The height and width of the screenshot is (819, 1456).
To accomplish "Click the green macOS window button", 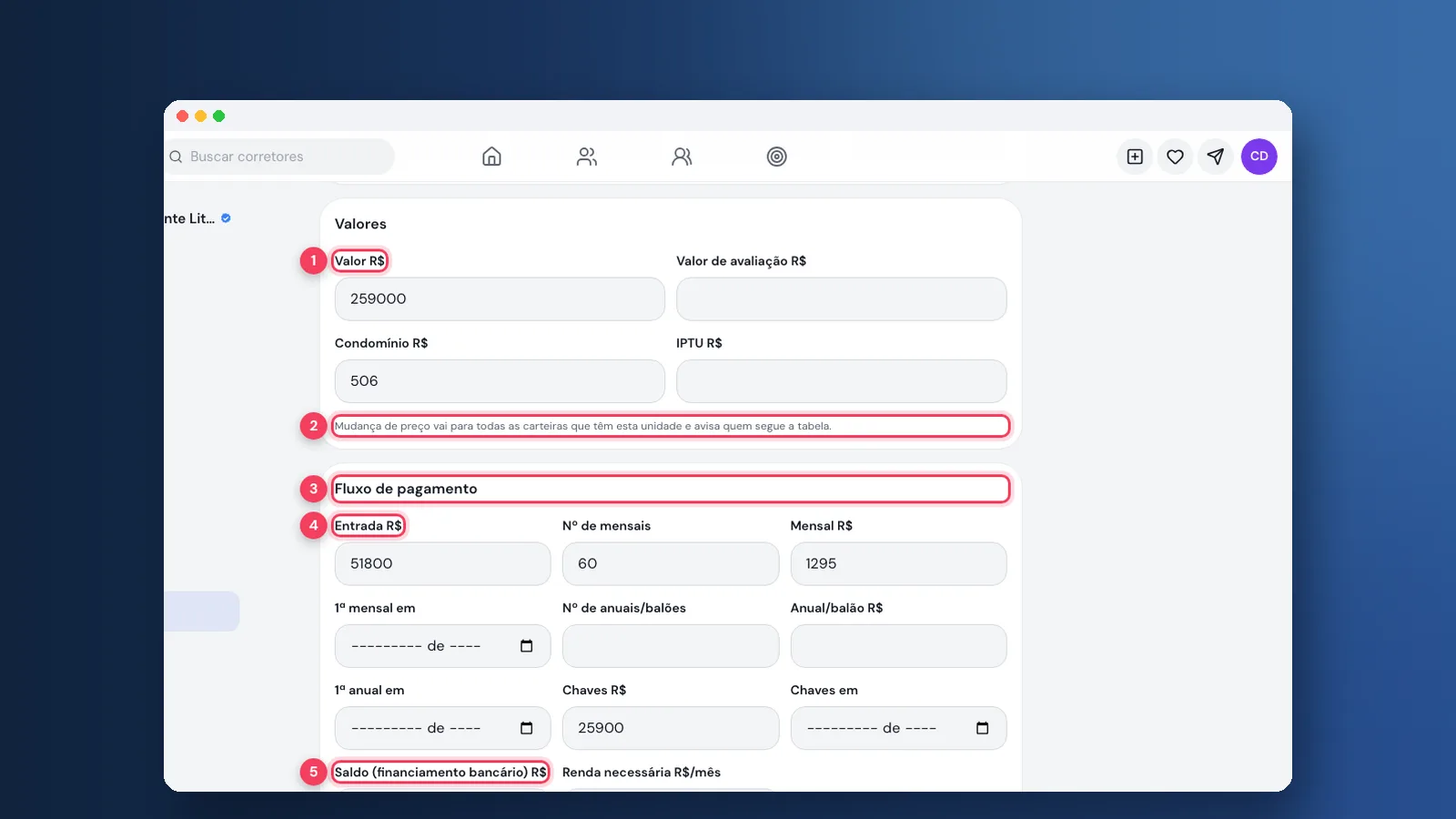I will pyautogui.click(x=218, y=116).
